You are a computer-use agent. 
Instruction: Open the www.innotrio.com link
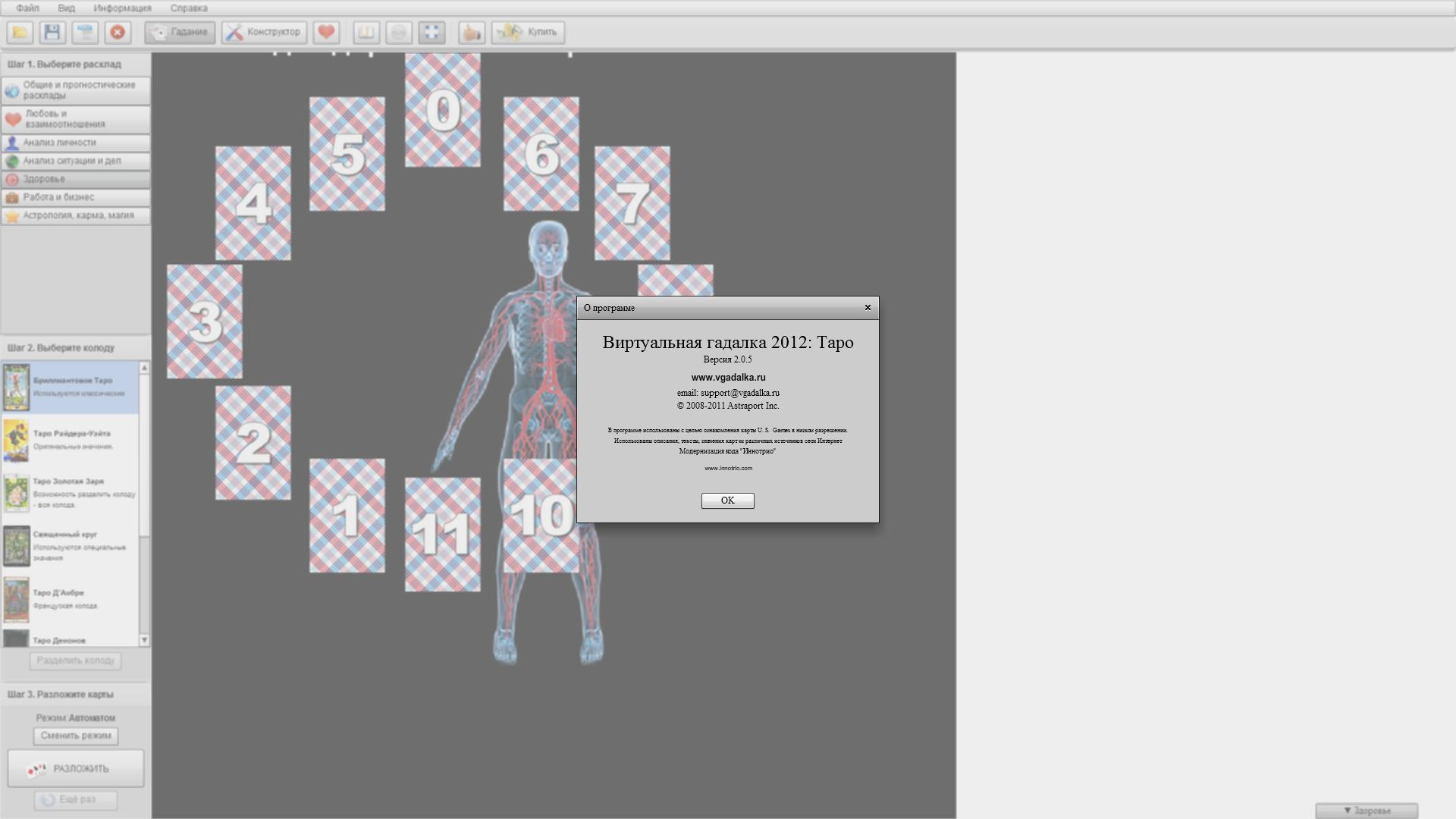[728, 468]
